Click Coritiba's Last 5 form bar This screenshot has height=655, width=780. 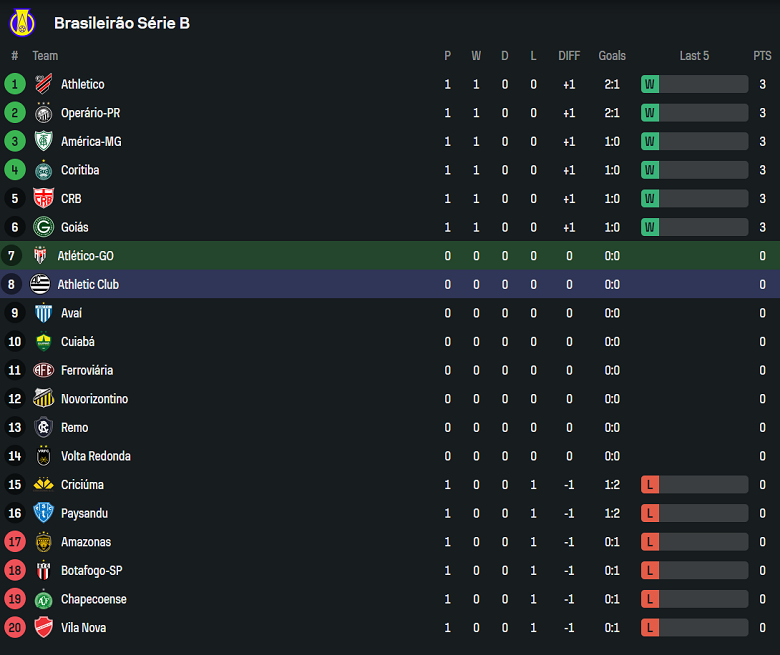pos(694,170)
